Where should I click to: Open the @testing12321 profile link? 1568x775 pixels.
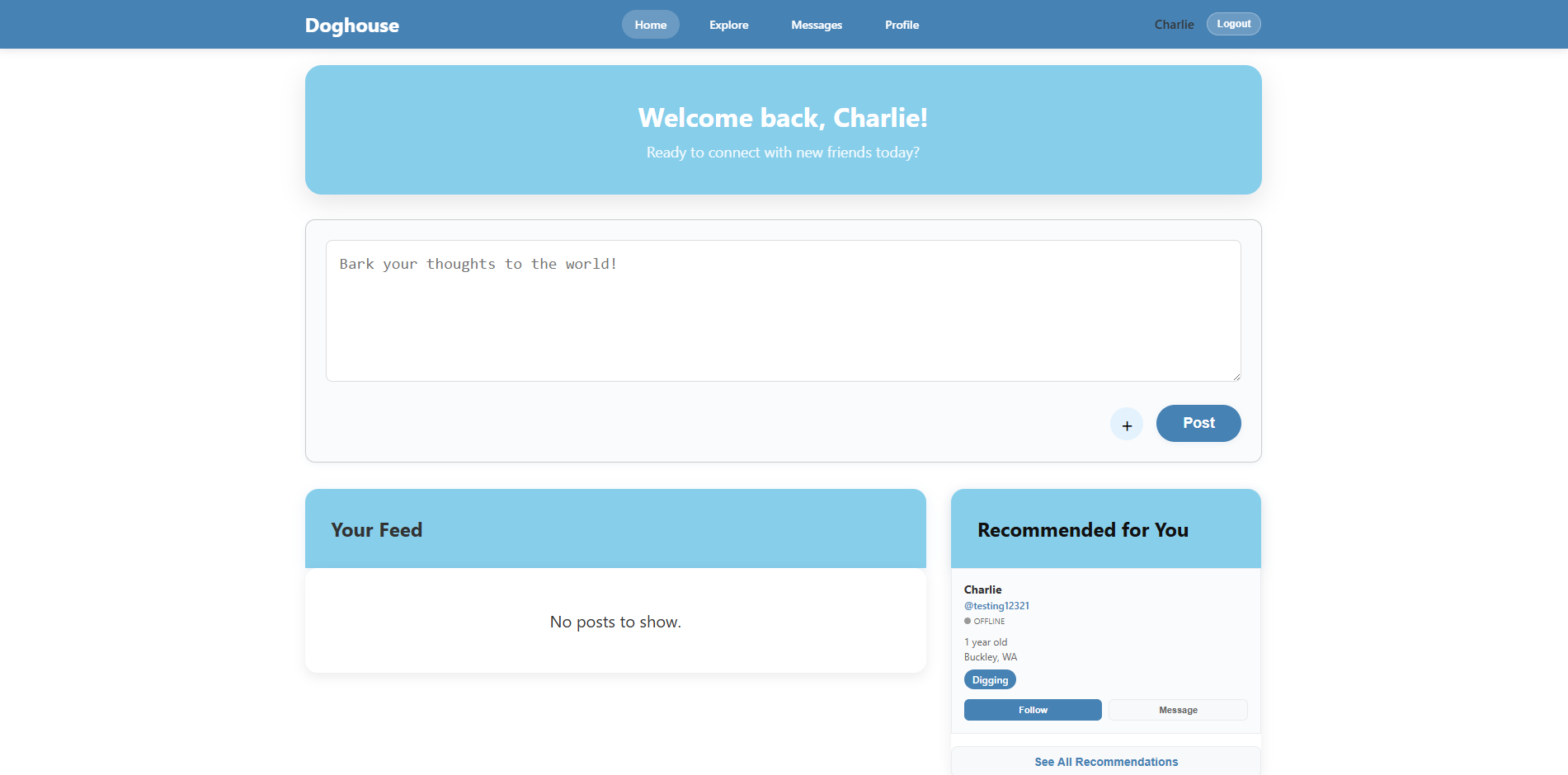point(996,606)
